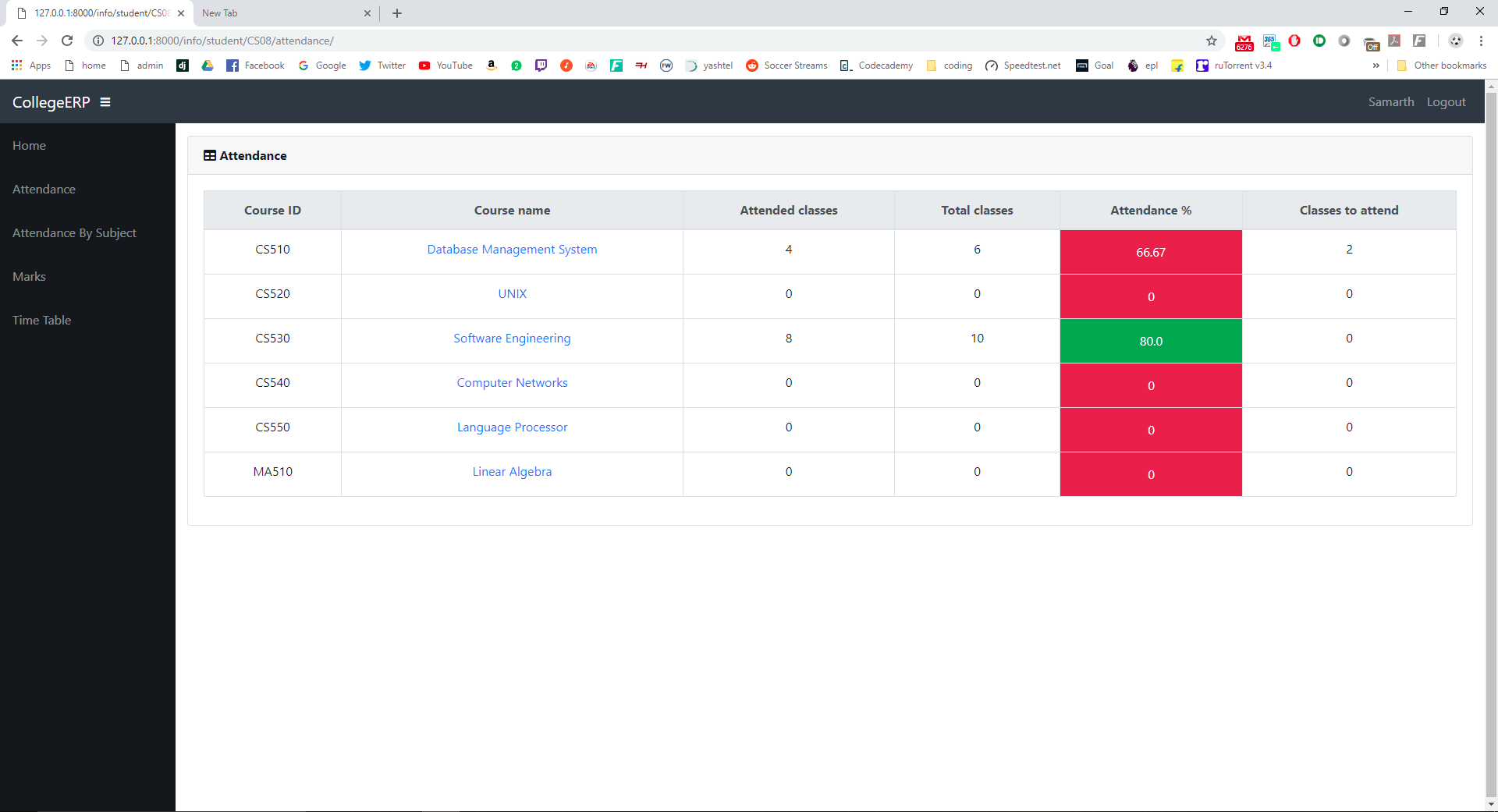Screen dimensions: 1498x812
Task: Click the red 66.67 attendance cell
Action: [1151, 252]
